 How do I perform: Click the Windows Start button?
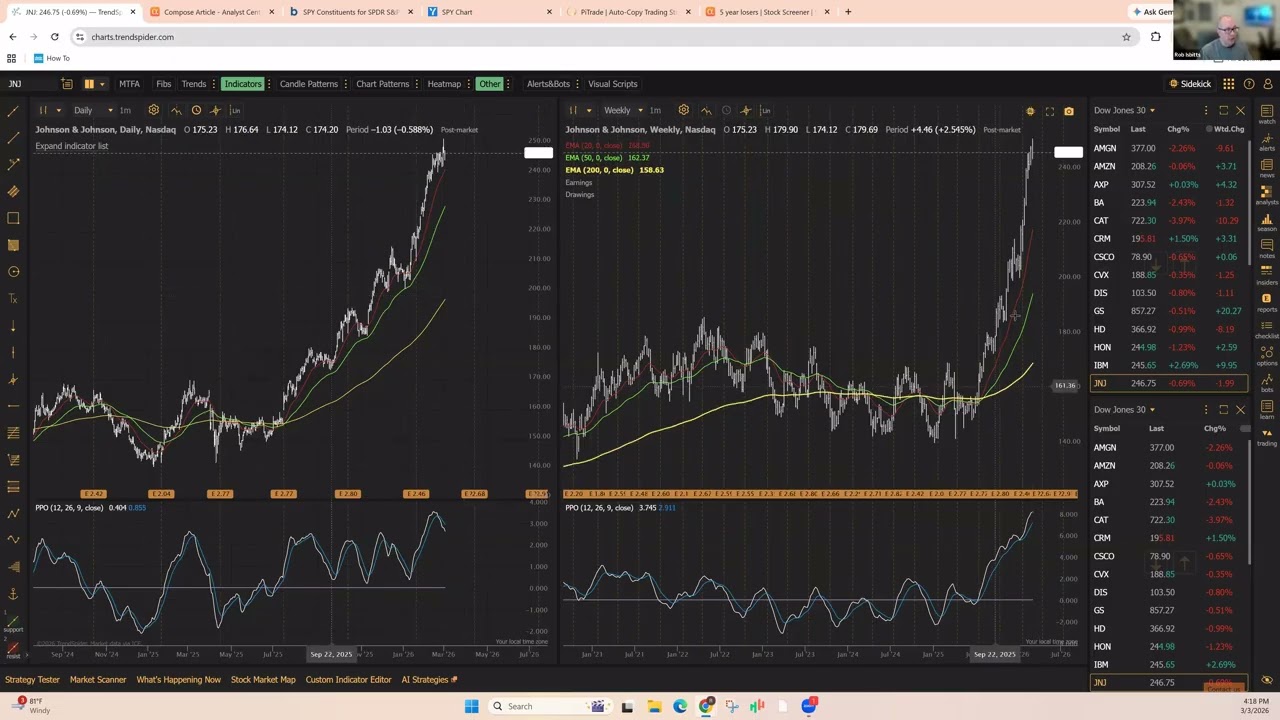(x=471, y=706)
